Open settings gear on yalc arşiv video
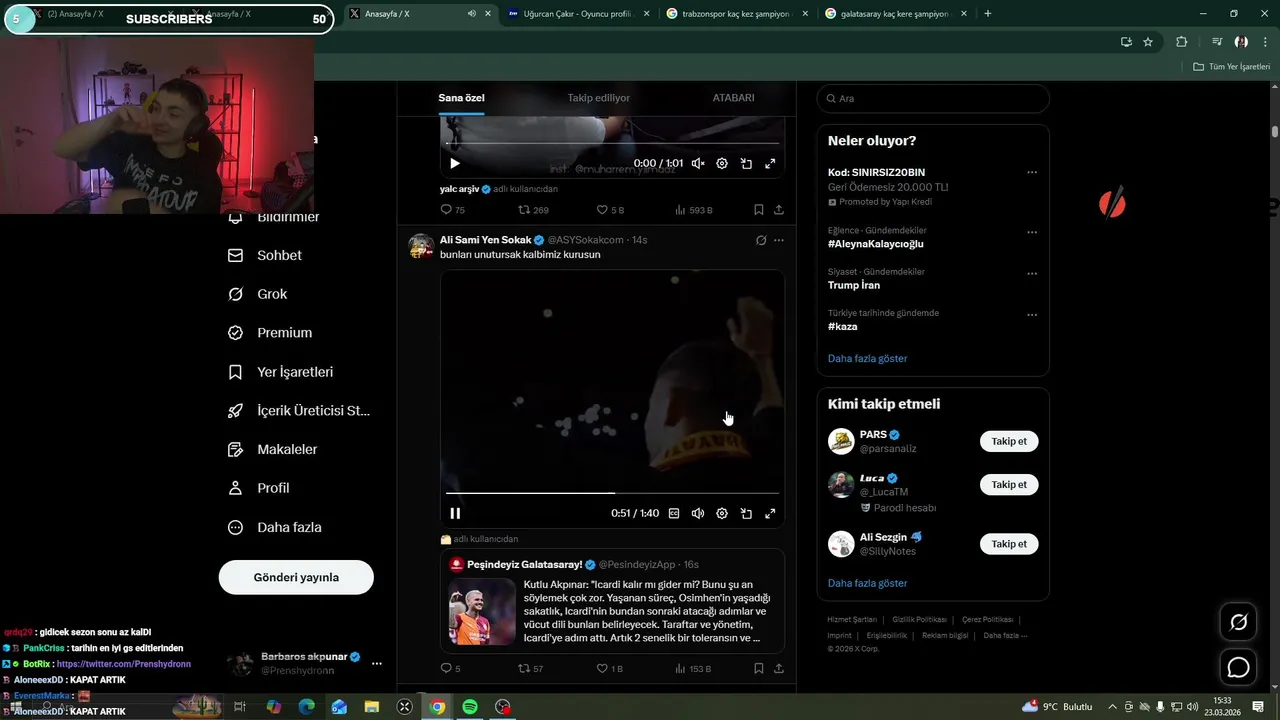Viewport: 1280px width, 720px height. click(x=722, y=164)
